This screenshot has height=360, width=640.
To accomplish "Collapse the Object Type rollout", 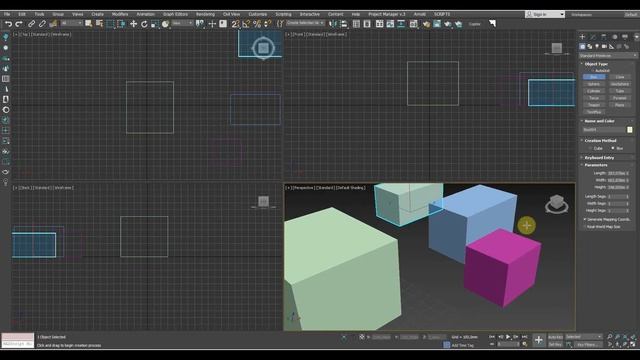I will [596, 64].
